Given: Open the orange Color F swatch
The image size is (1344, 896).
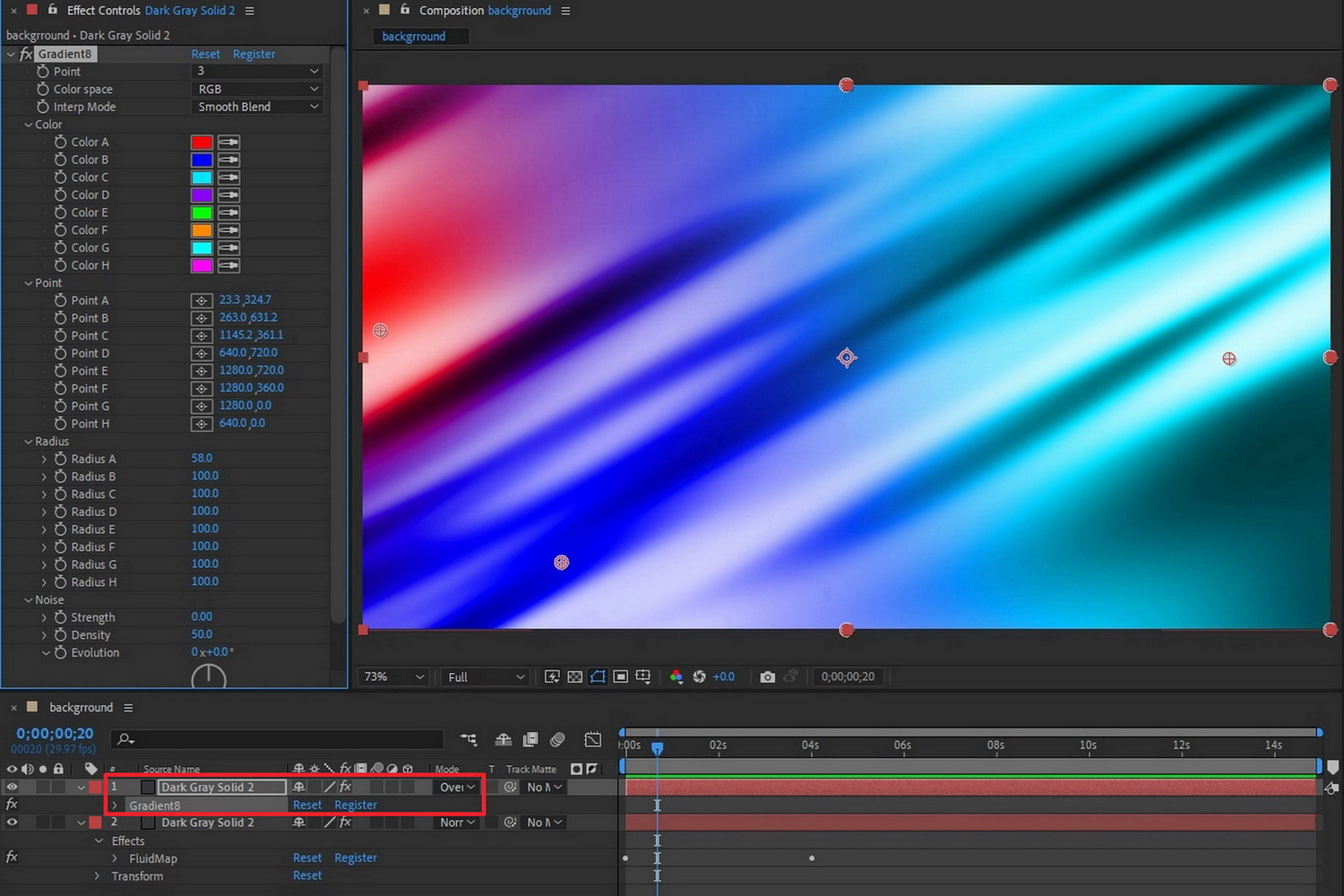Looking at the screenshot, I should 202,230.
